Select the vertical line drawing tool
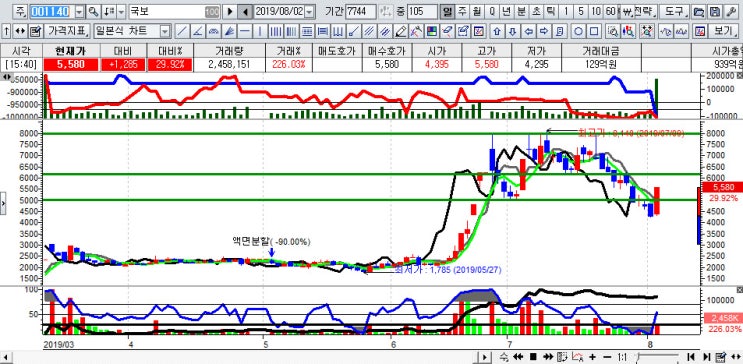 point(260,32)
